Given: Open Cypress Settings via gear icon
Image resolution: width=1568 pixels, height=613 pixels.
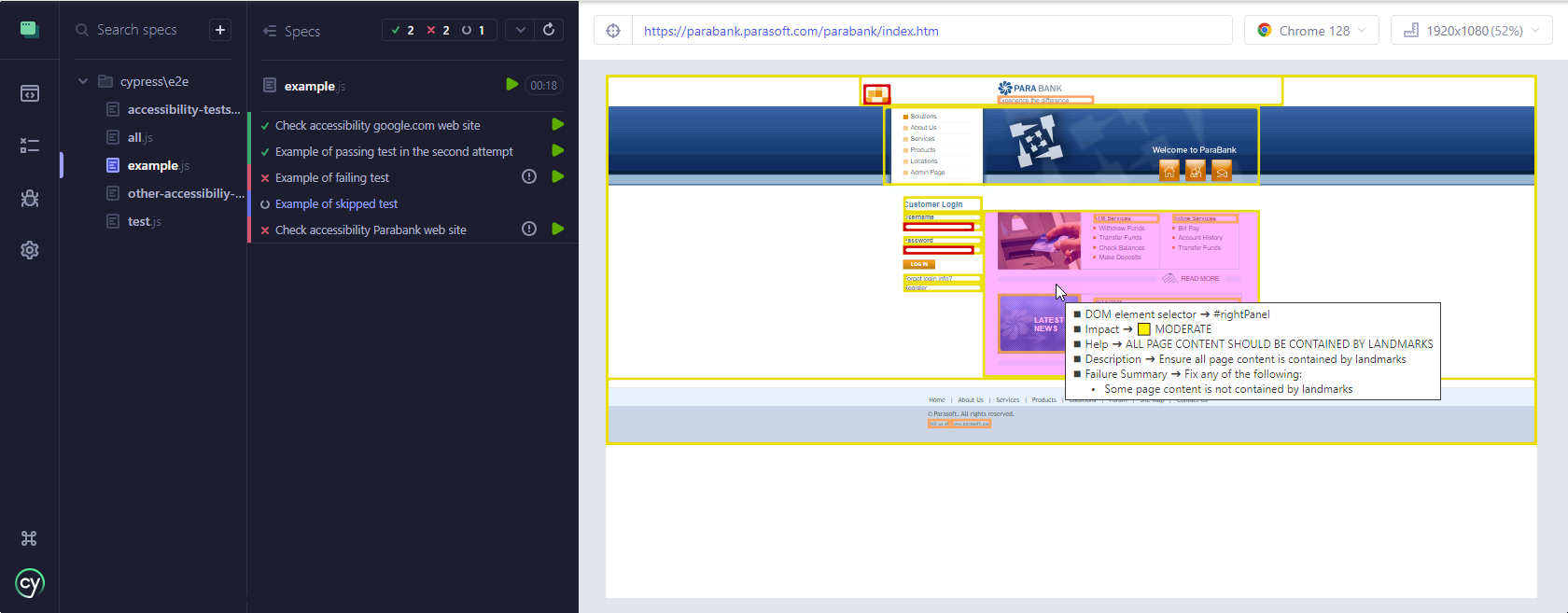Looking at the screenshot, I should coord(30,250).
